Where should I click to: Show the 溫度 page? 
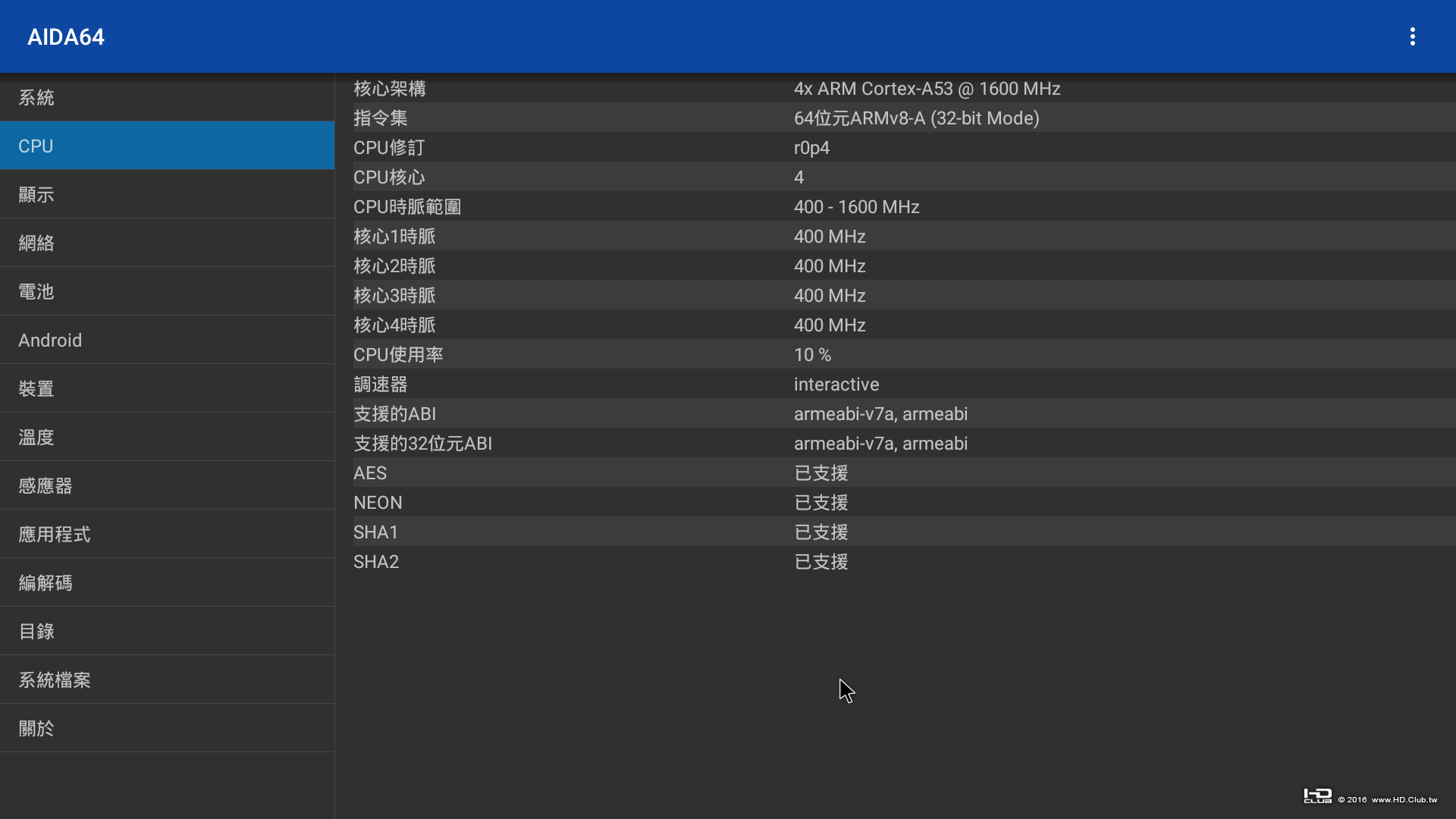(x=167, y=438)
